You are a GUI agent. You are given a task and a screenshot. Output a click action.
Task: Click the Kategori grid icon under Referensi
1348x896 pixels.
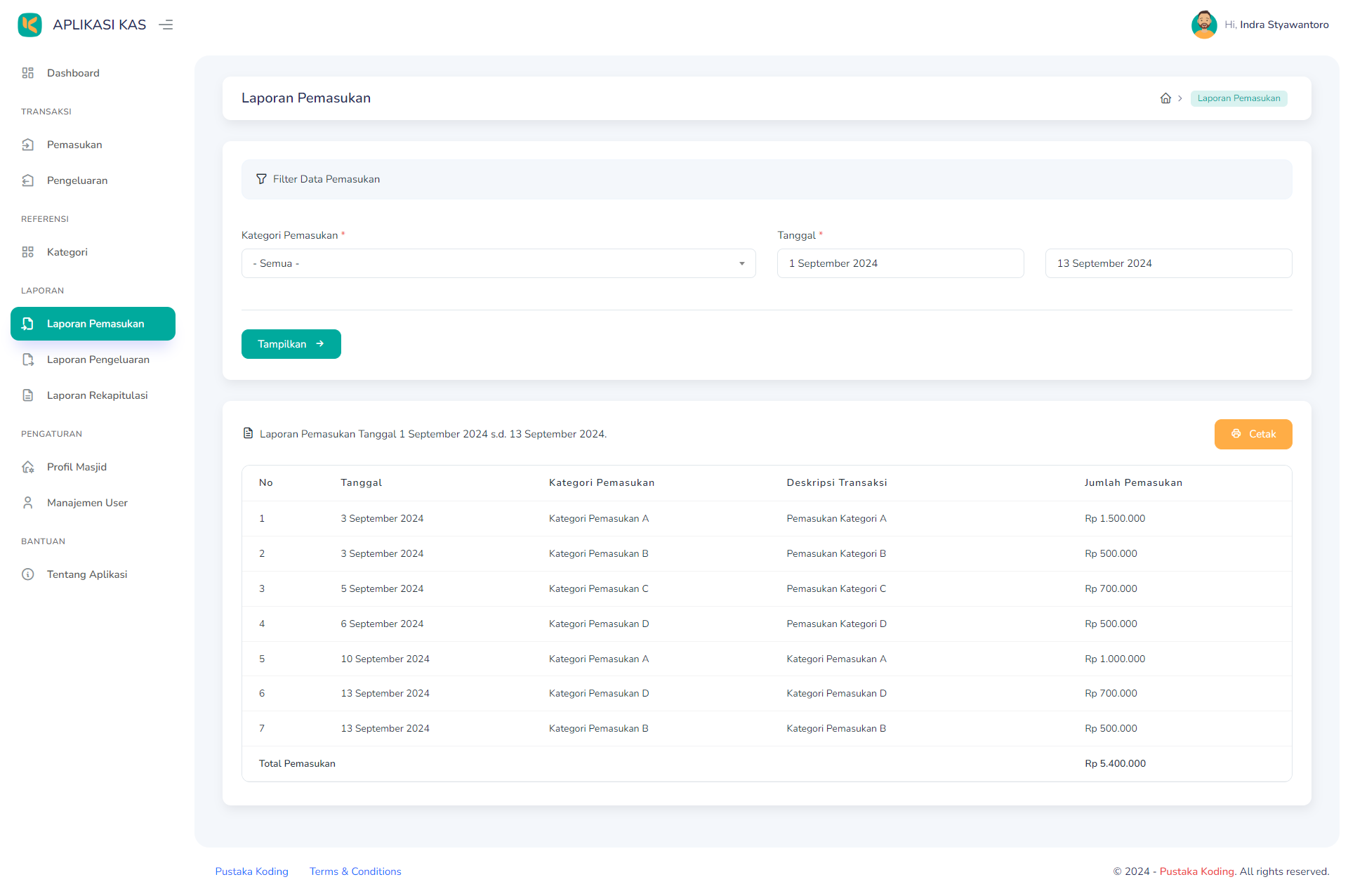[28, 251]
